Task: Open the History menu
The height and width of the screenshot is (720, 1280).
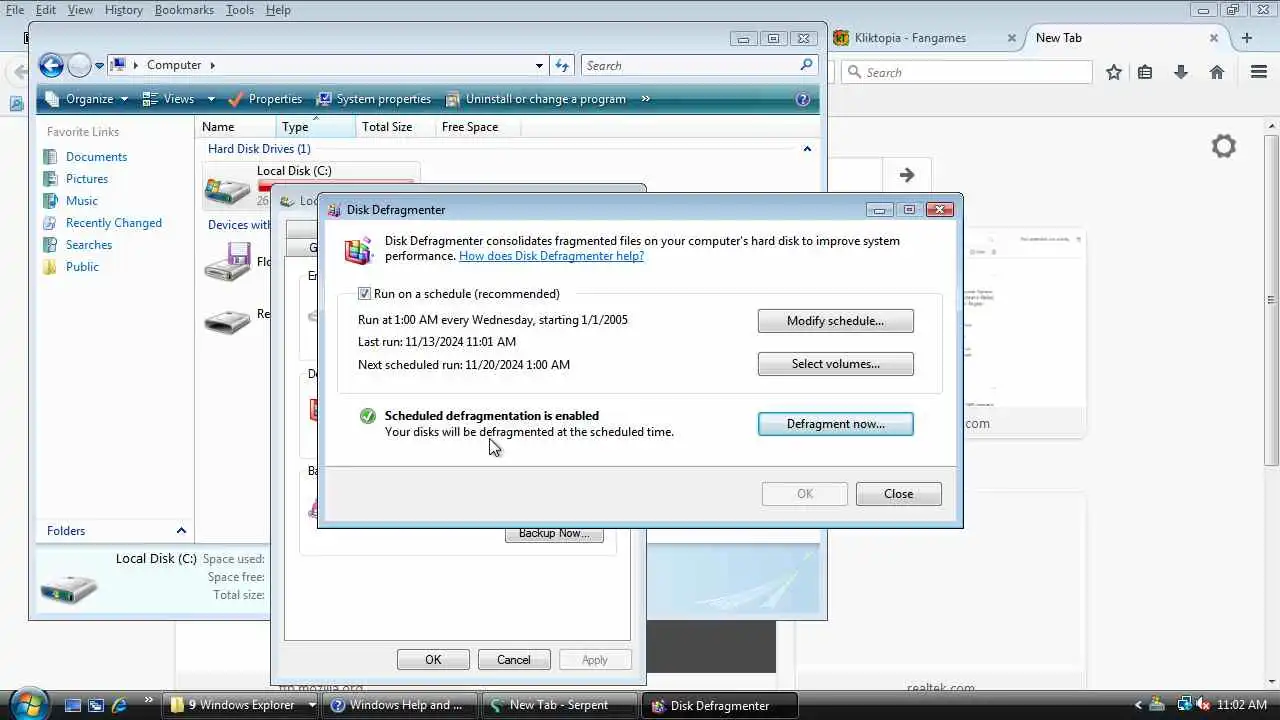Action: coord(124,9)
